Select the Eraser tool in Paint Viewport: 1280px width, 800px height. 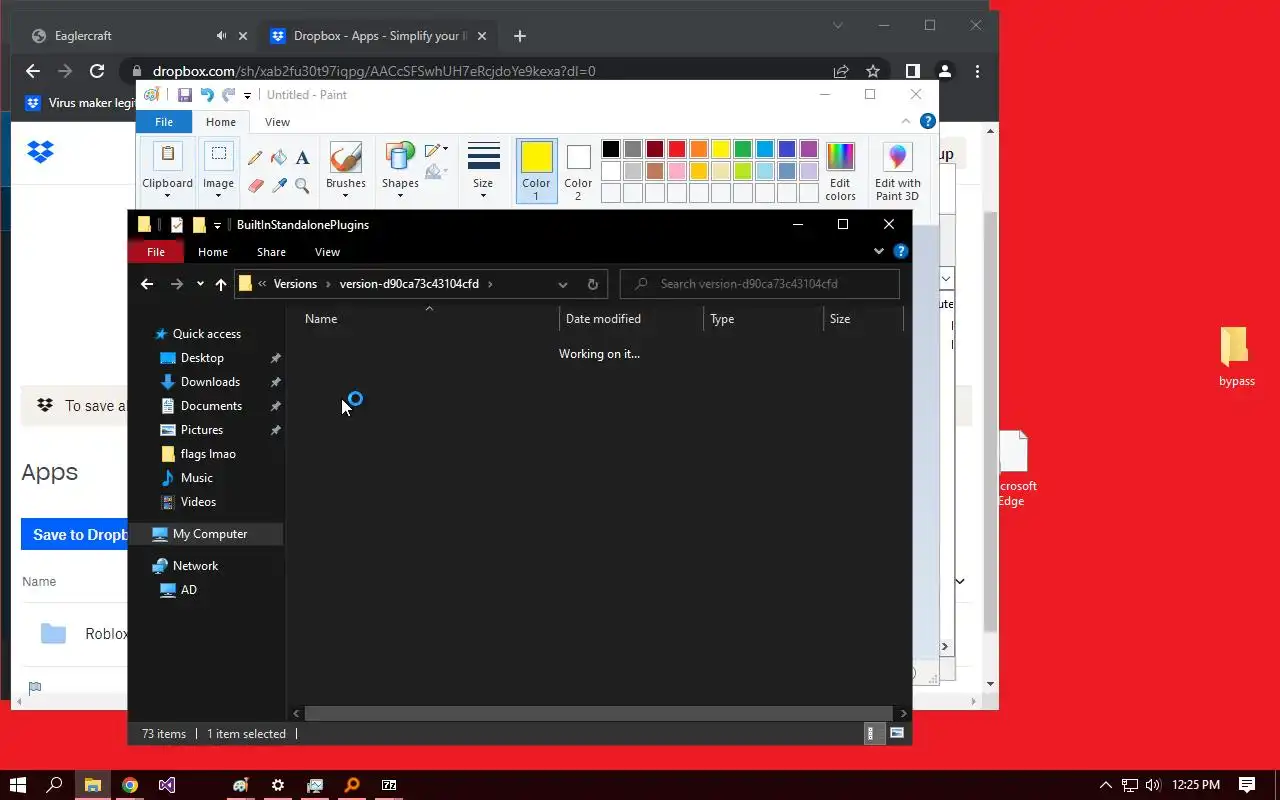coord(255,185)
